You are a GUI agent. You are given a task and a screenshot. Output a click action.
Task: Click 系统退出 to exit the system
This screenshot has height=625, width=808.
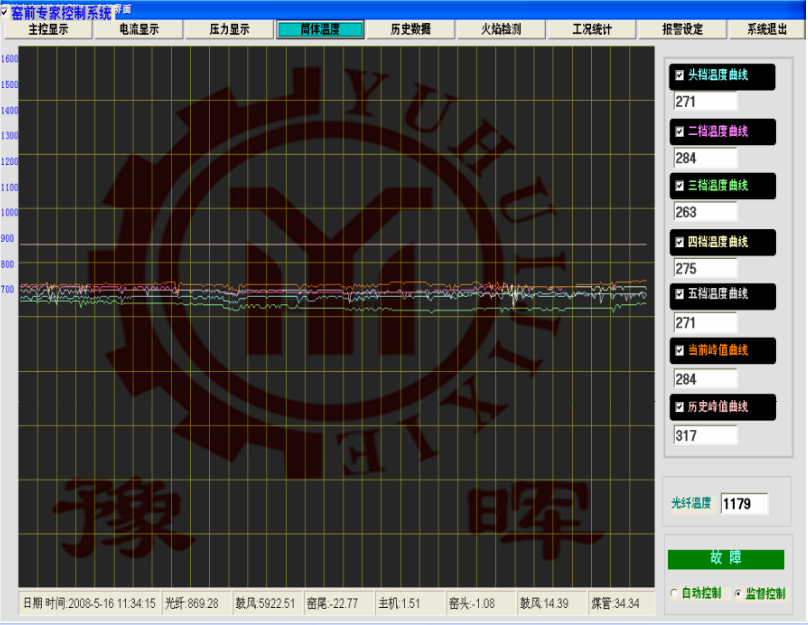(x=767, y=29)
